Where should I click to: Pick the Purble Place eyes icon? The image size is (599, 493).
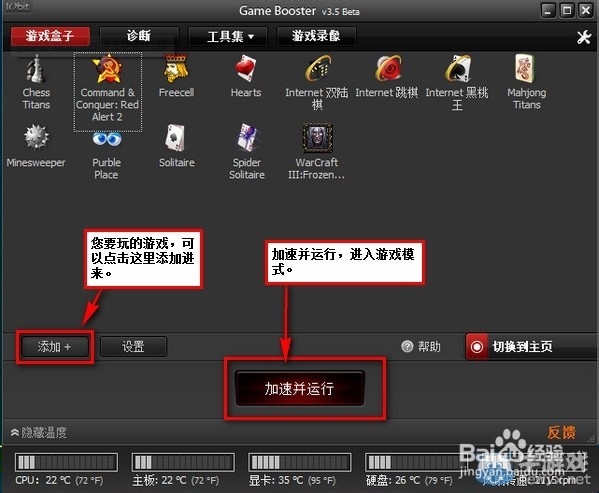click(x=107, y=139)
